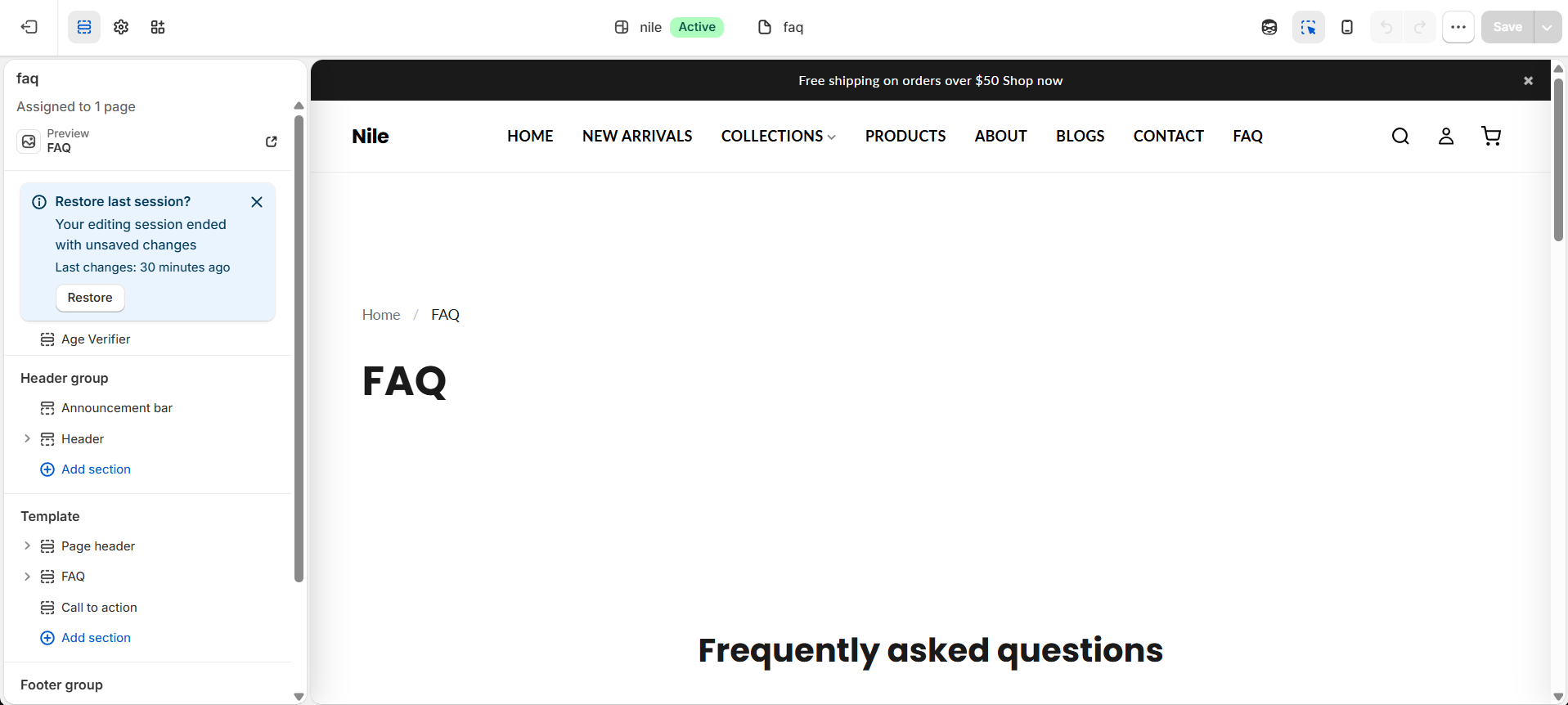1568x705 pixels.
Task: Dismiss the Restore last session notice
Action: click(x=257, y=202)
